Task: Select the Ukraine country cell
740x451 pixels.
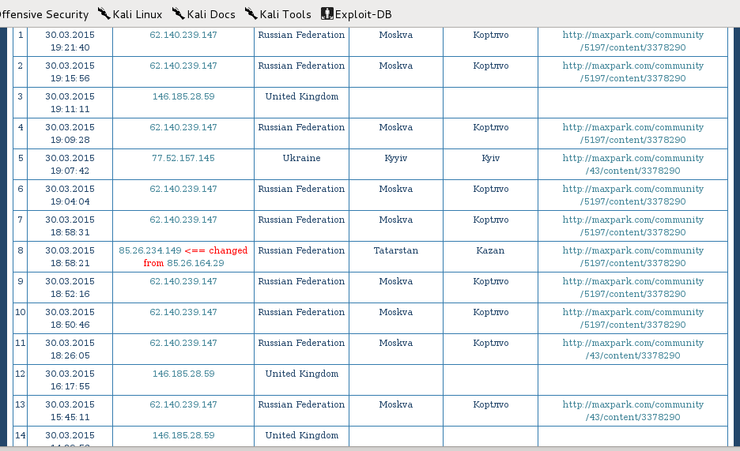Action: (x=301, y=158)
